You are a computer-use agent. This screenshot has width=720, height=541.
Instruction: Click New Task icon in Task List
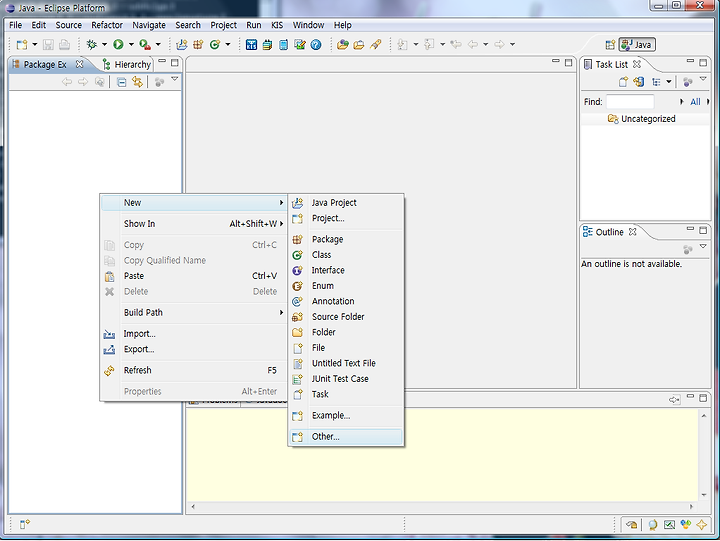tap(623, 82)
